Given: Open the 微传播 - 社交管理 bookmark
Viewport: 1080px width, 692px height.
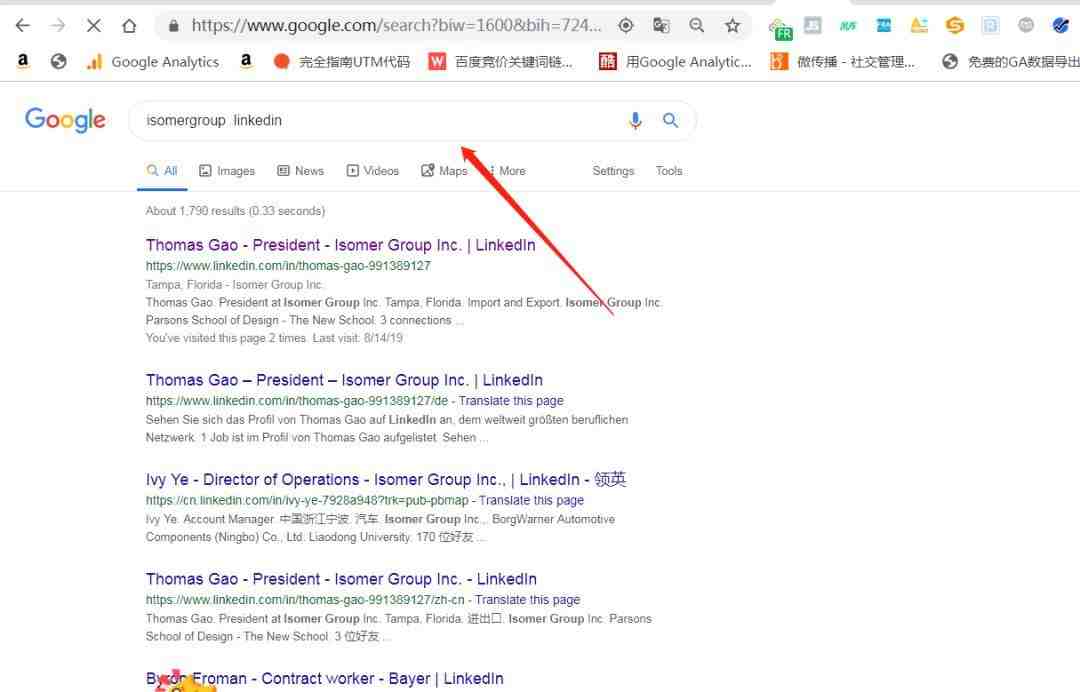Looking at the screenshot, I should (x=843, y=62).
